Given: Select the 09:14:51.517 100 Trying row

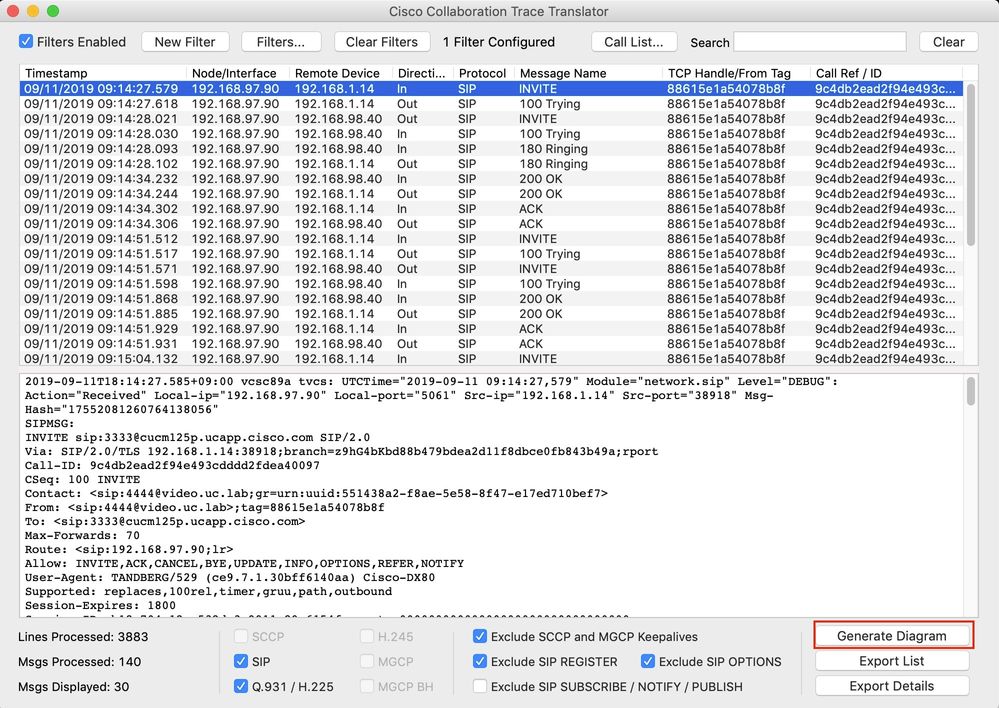Looking at the screenshot, I should pyautogui.click(x=491, y=254).
